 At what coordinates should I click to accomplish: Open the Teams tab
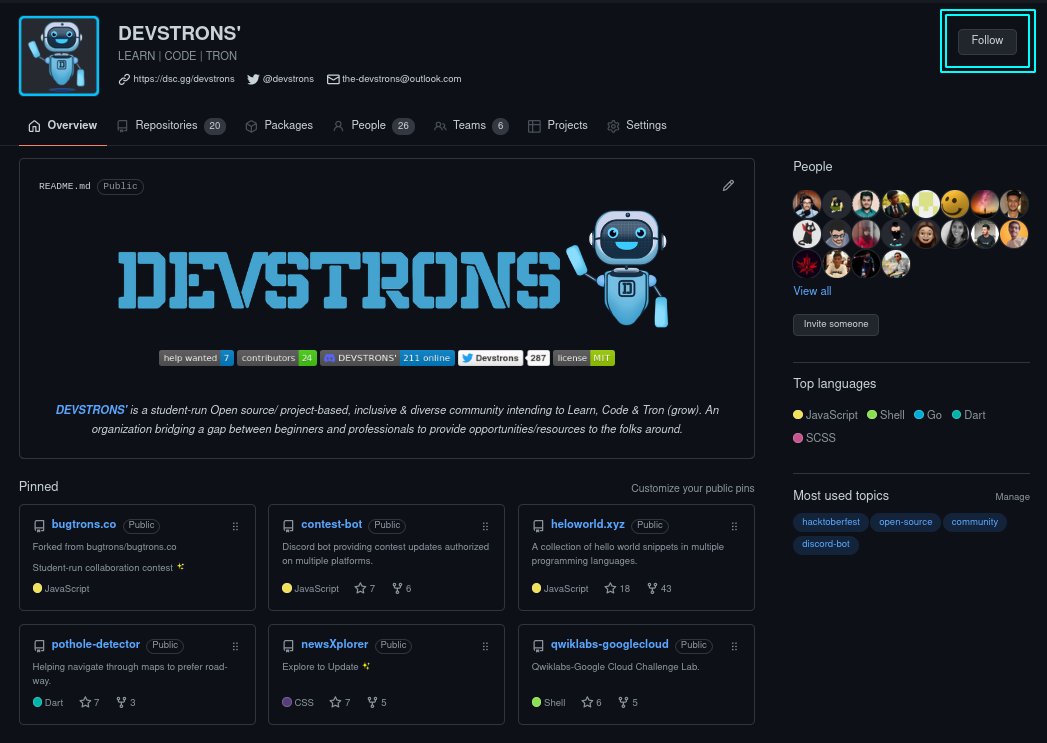click(471, 126)
